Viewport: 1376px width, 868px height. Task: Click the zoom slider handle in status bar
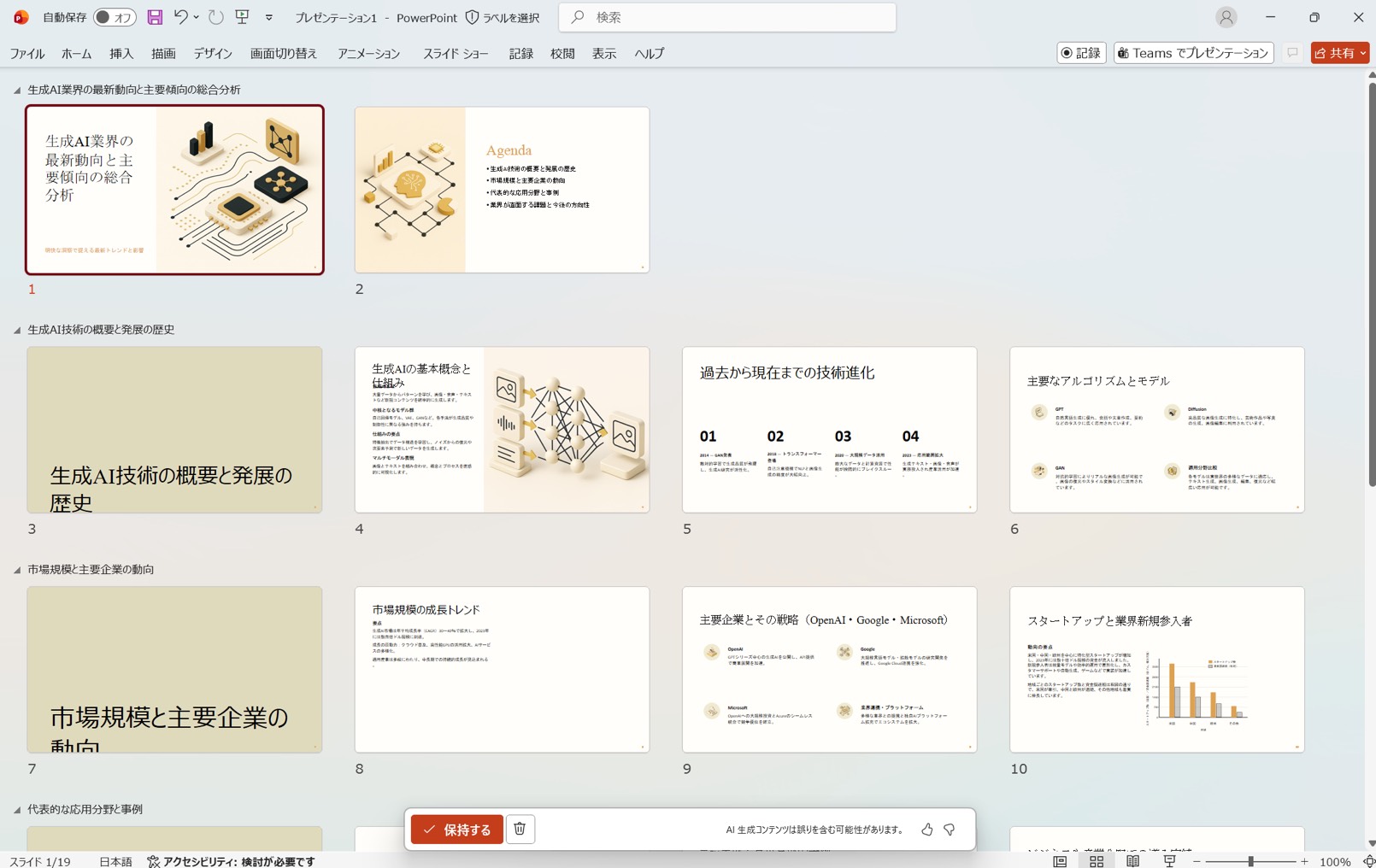pyautogui.click(x=1250, y=861)
